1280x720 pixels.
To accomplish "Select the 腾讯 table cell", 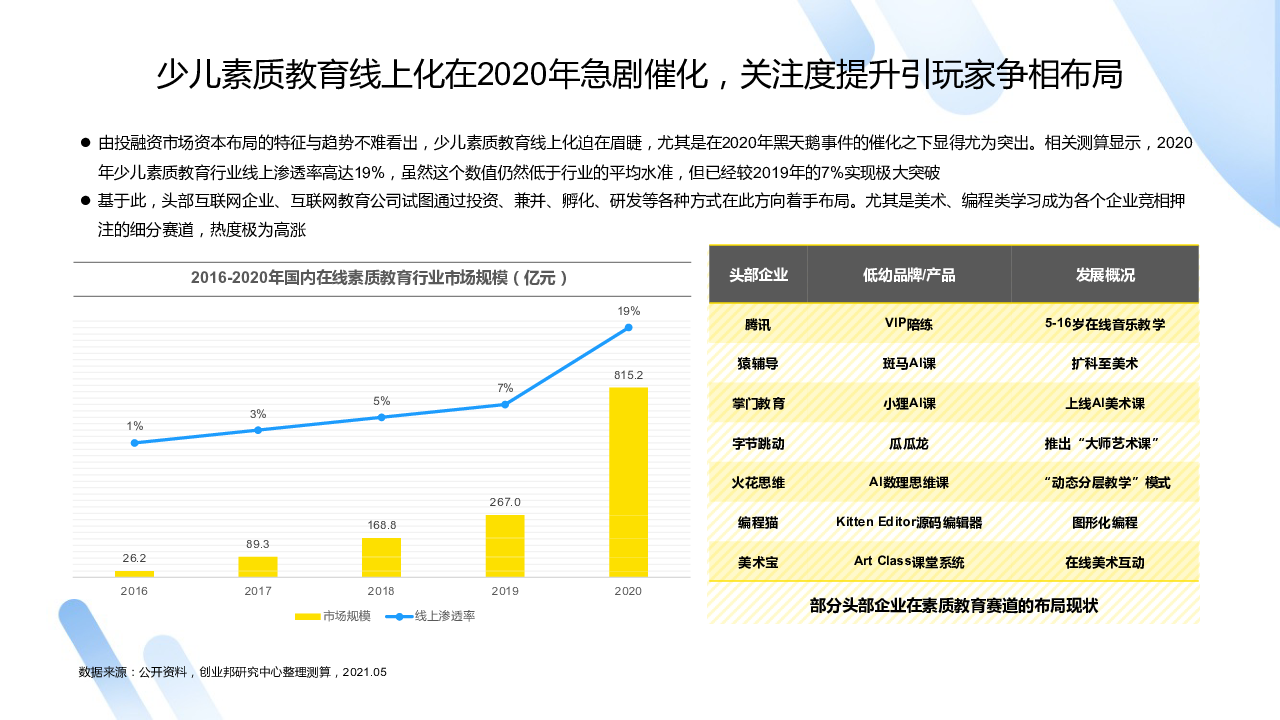I will click(x=758, y=324).
